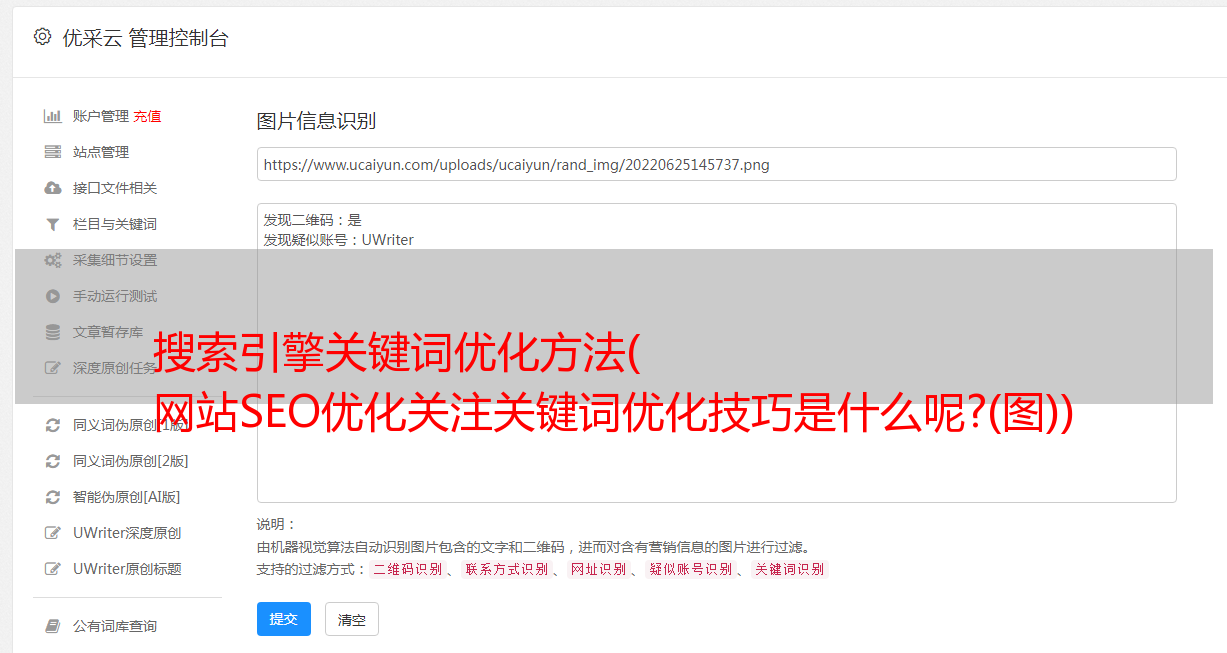1227x653 pixels.
Task: Open UWriter深度原创 page
Action: (x=127, y=533)
